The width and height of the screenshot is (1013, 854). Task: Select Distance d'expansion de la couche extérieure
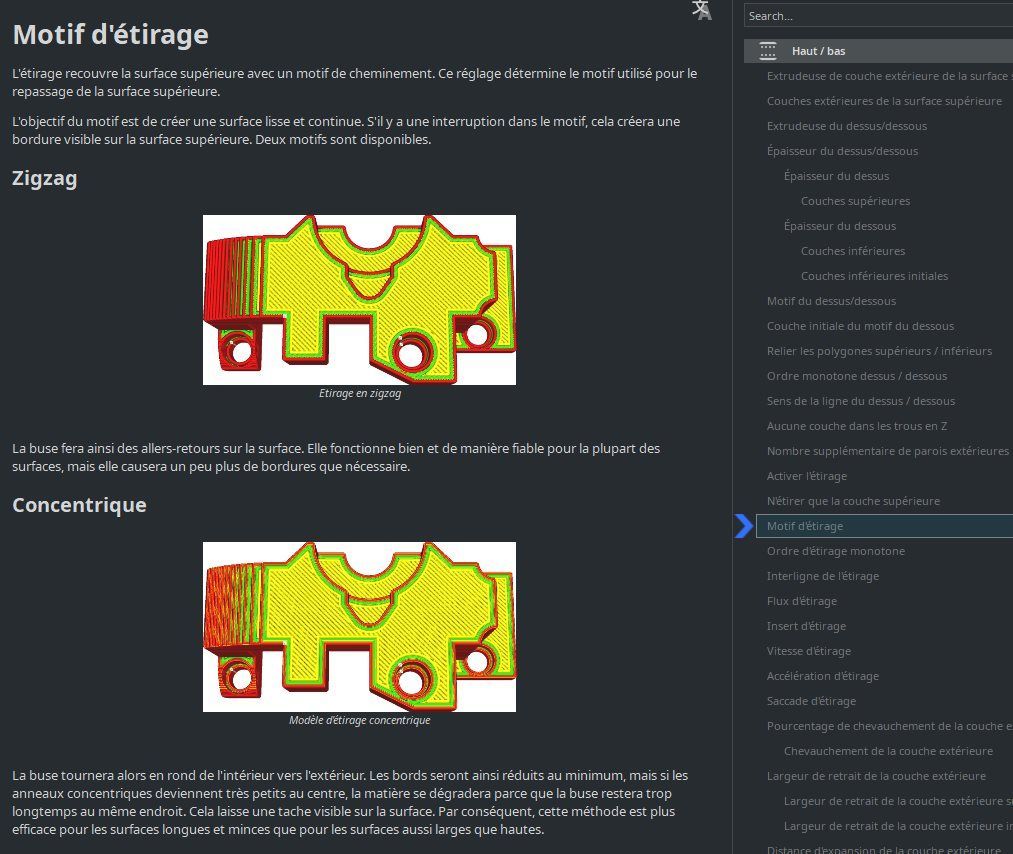(x=883, y=849)
